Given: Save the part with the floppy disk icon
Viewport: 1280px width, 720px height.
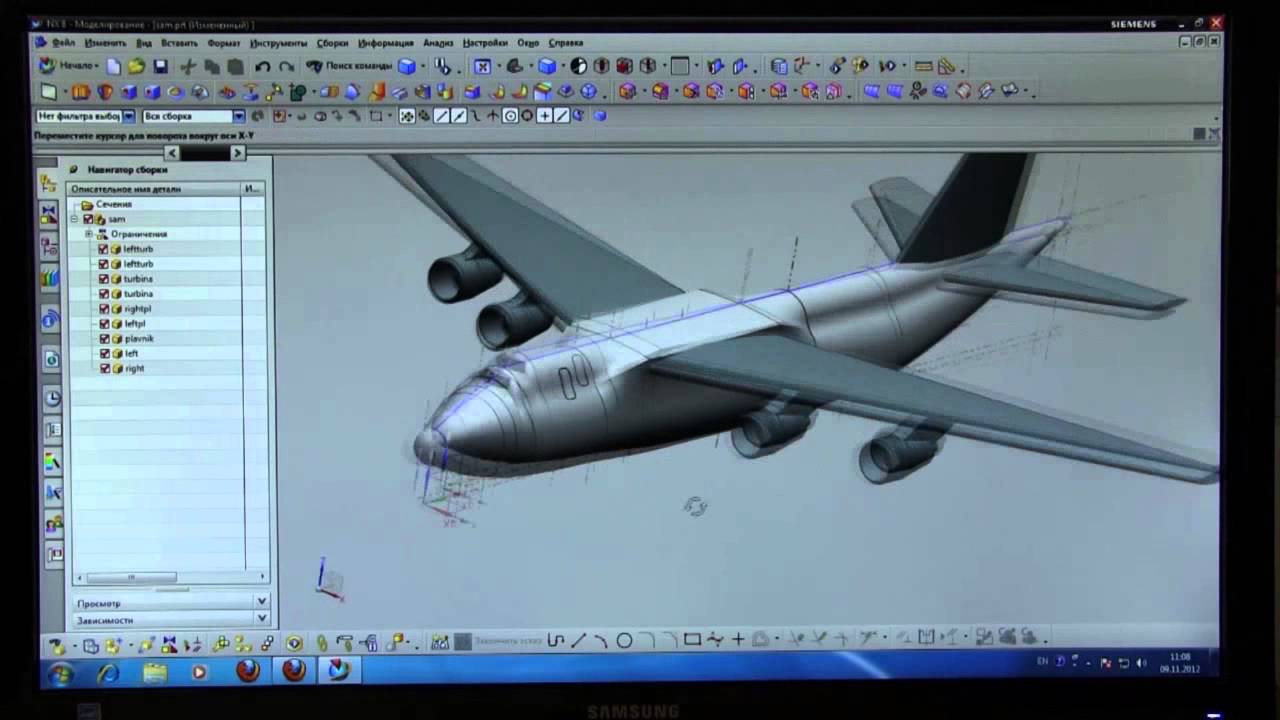Looking at the screenshot, I should click(x=160, y=66).
